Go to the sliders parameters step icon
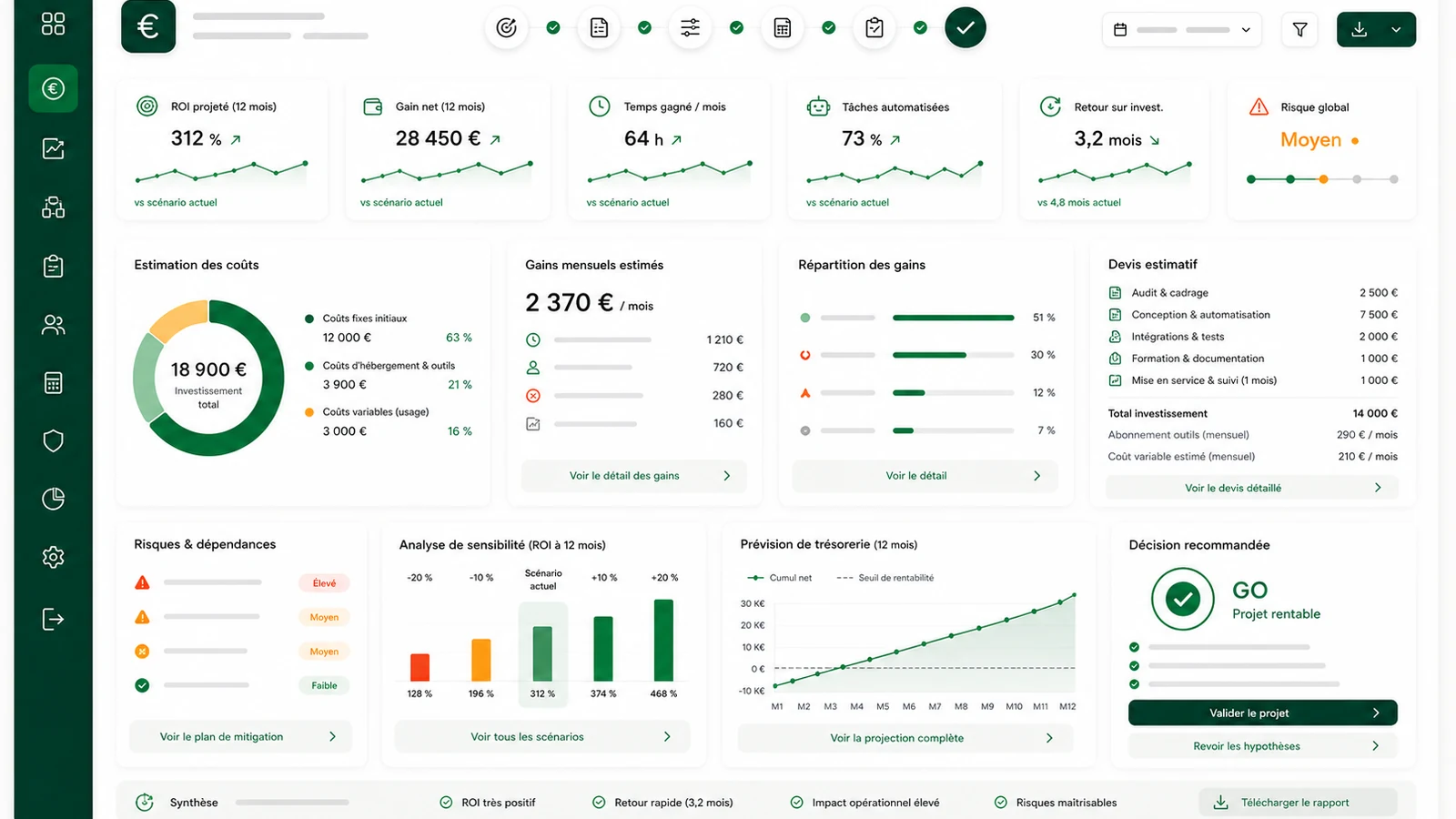Screen dimensions: 1456x819 (691, 28)
